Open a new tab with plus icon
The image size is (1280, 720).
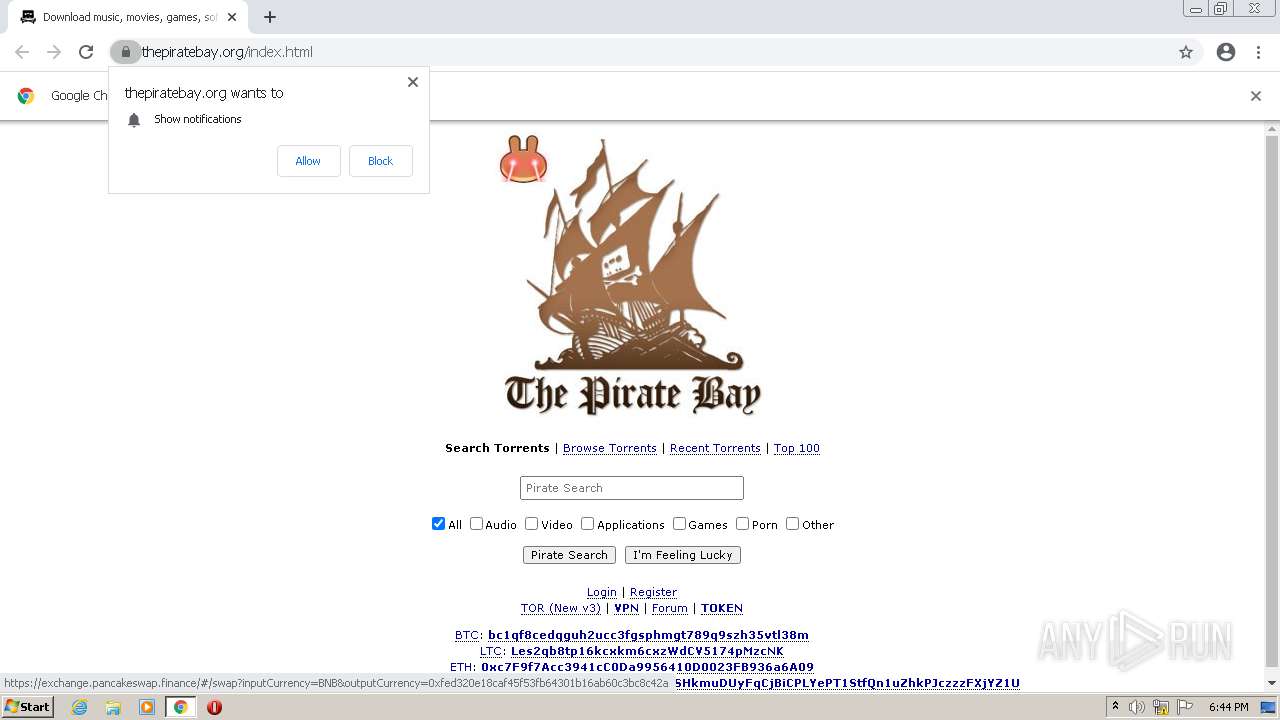270,17
